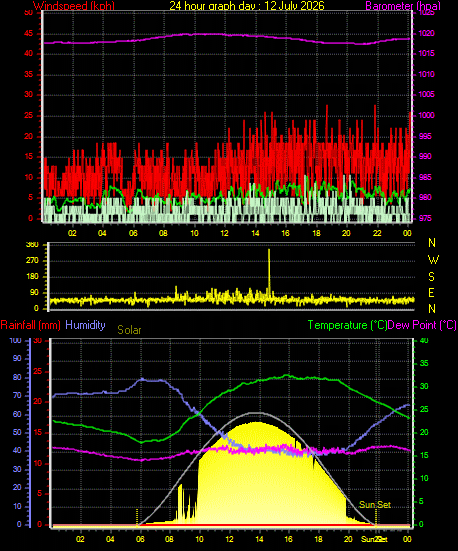Click hour 14 on the temperature chart time axis
This screenshot has width=458, height=551.
click(x=259, y=539)
